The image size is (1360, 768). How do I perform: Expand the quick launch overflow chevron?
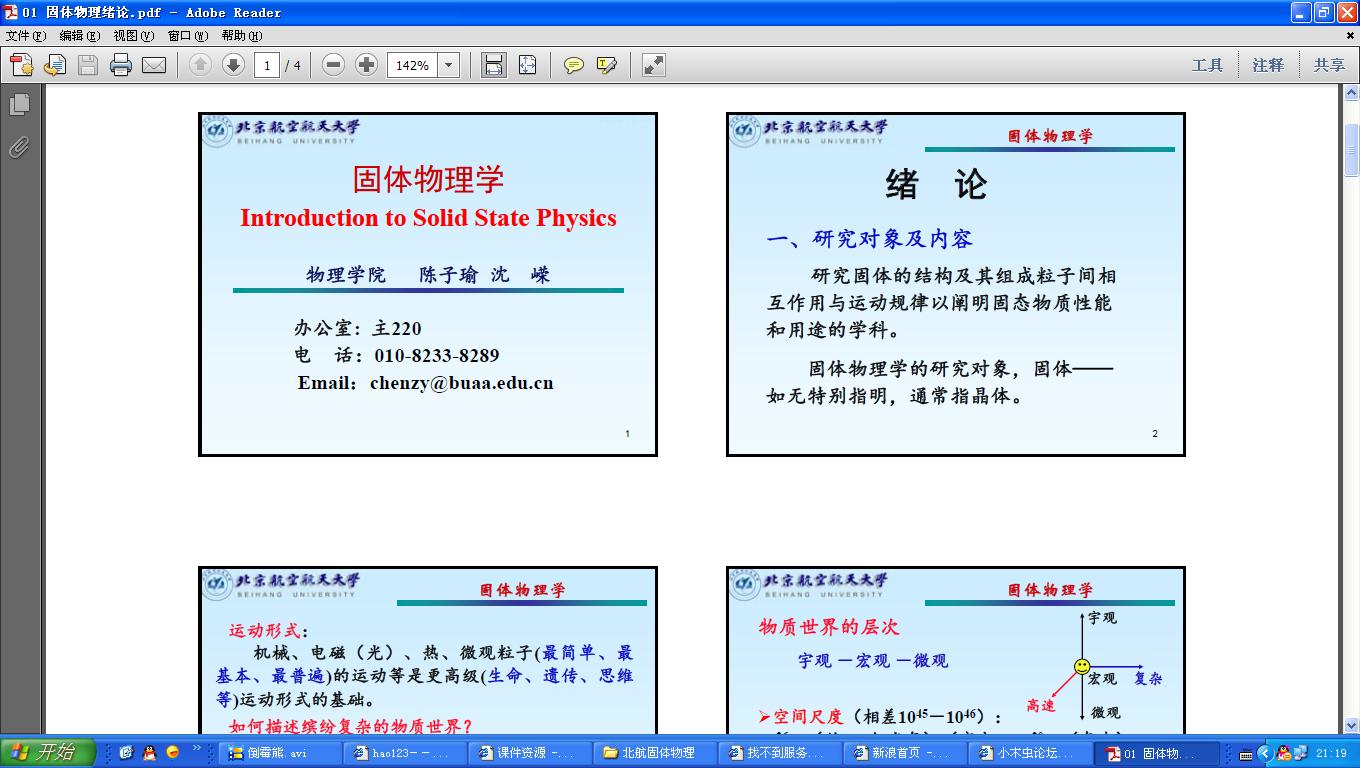pos(196,747)
